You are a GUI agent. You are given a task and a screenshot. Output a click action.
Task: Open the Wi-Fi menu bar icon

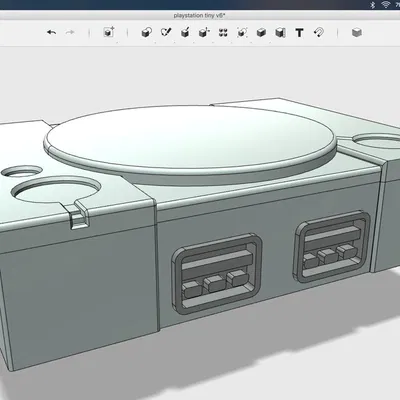(386, 5)
